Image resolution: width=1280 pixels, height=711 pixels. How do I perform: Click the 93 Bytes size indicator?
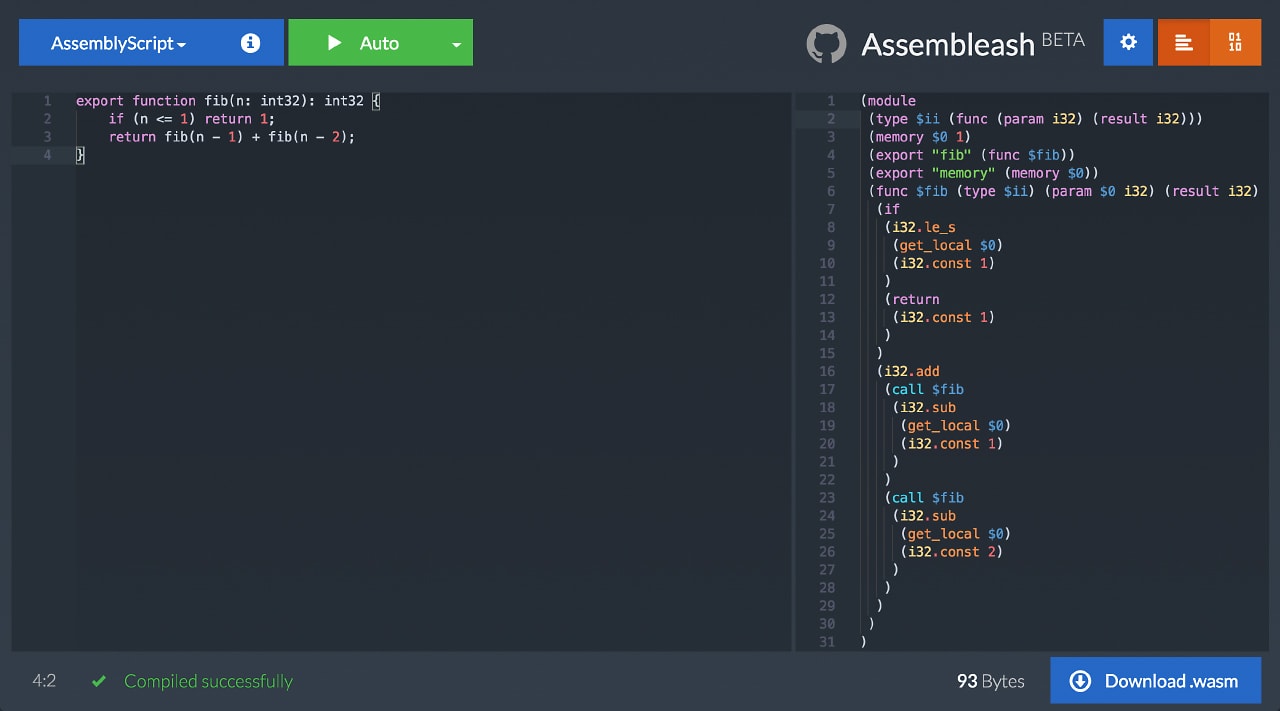coord(990,681)
